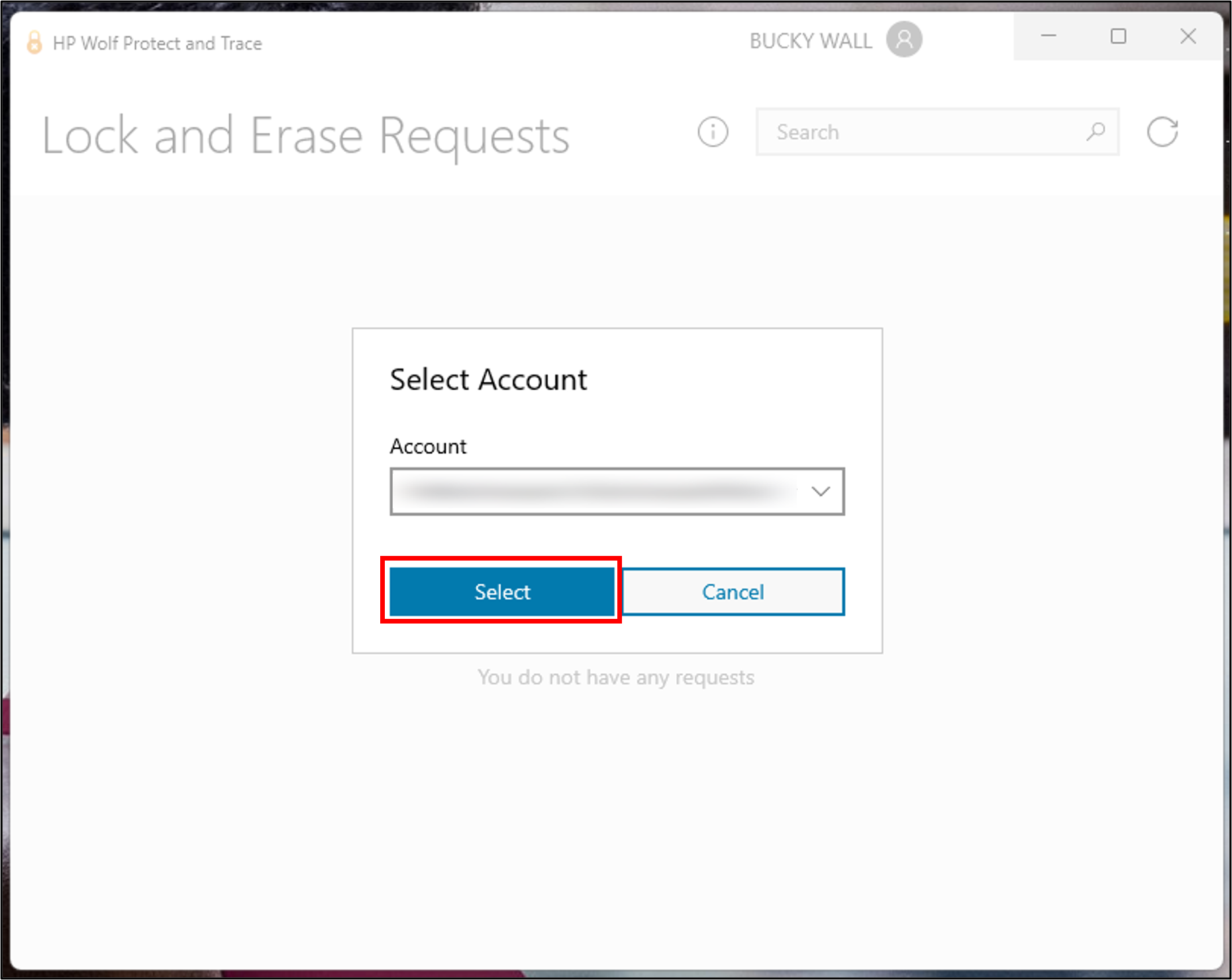The width and height of the screenshot is (1232, 980).
Task: Click the user avatar icon next to BUCKY WALL
Action: tap(904, 40)
